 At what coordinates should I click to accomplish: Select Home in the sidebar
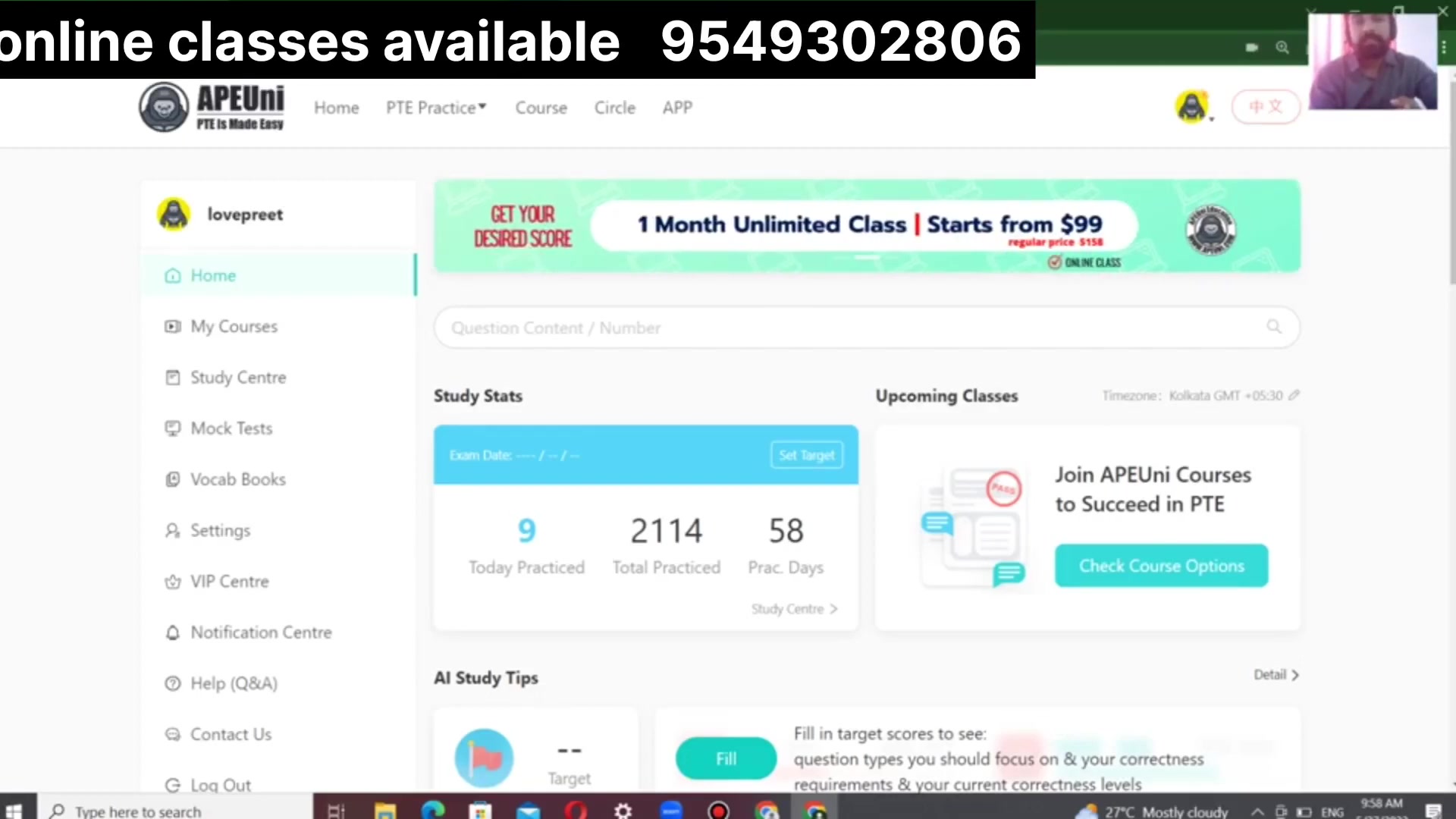click(278, 275)
